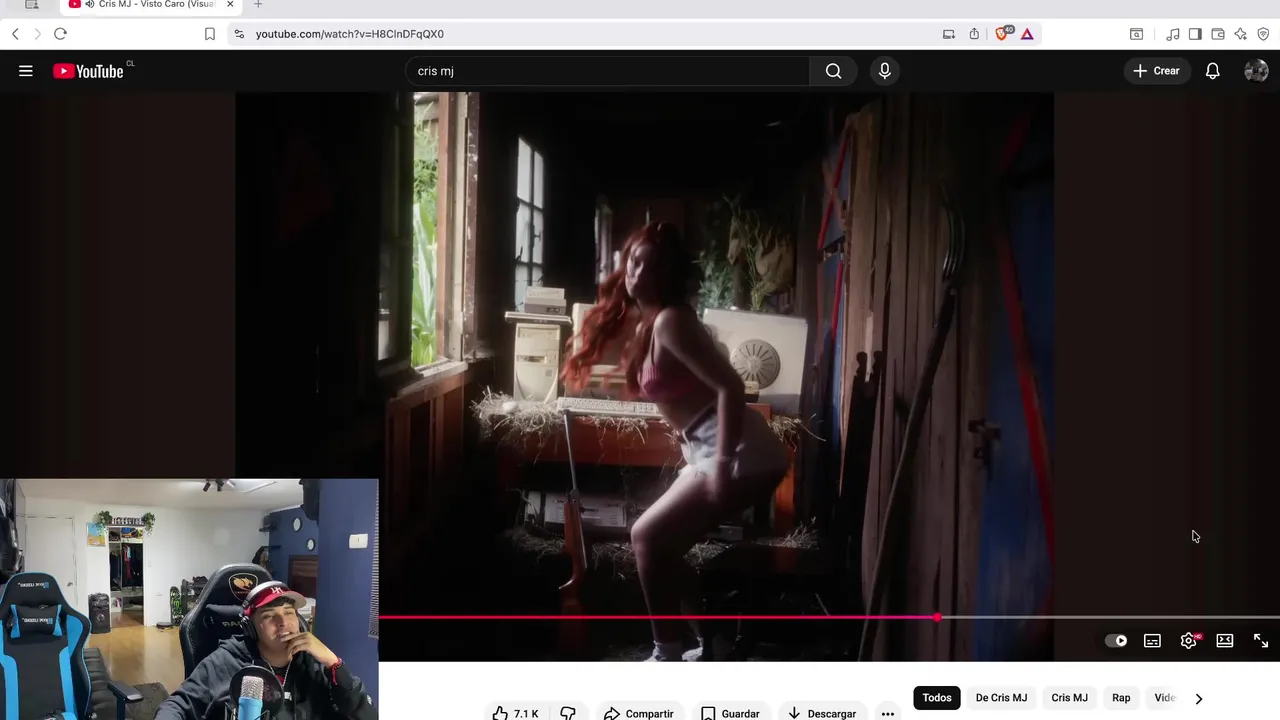The height and width of the screenshot is (720, 1280).
Task: Start voice search with microphone icon
Action: coord(884,71)
